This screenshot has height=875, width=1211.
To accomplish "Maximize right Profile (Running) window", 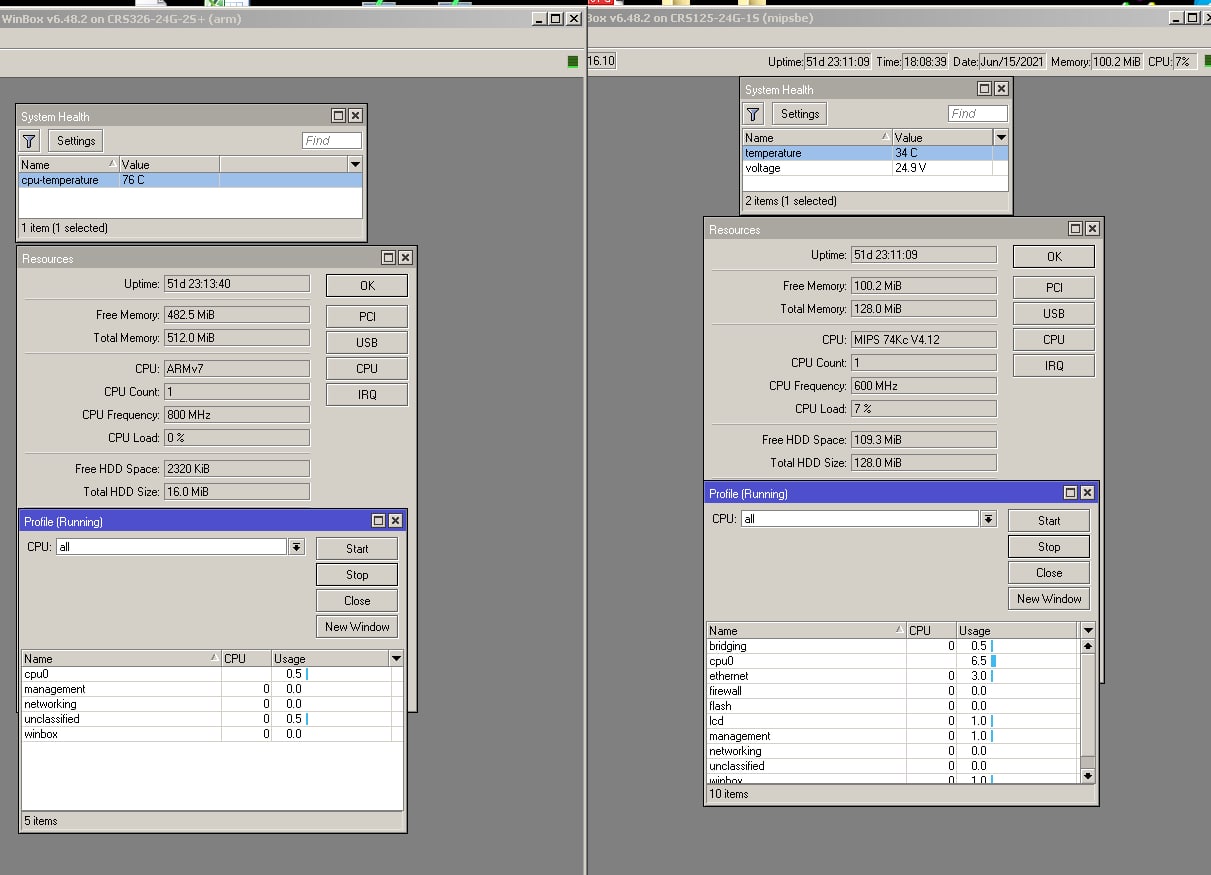I will [x=1071, y=493].
